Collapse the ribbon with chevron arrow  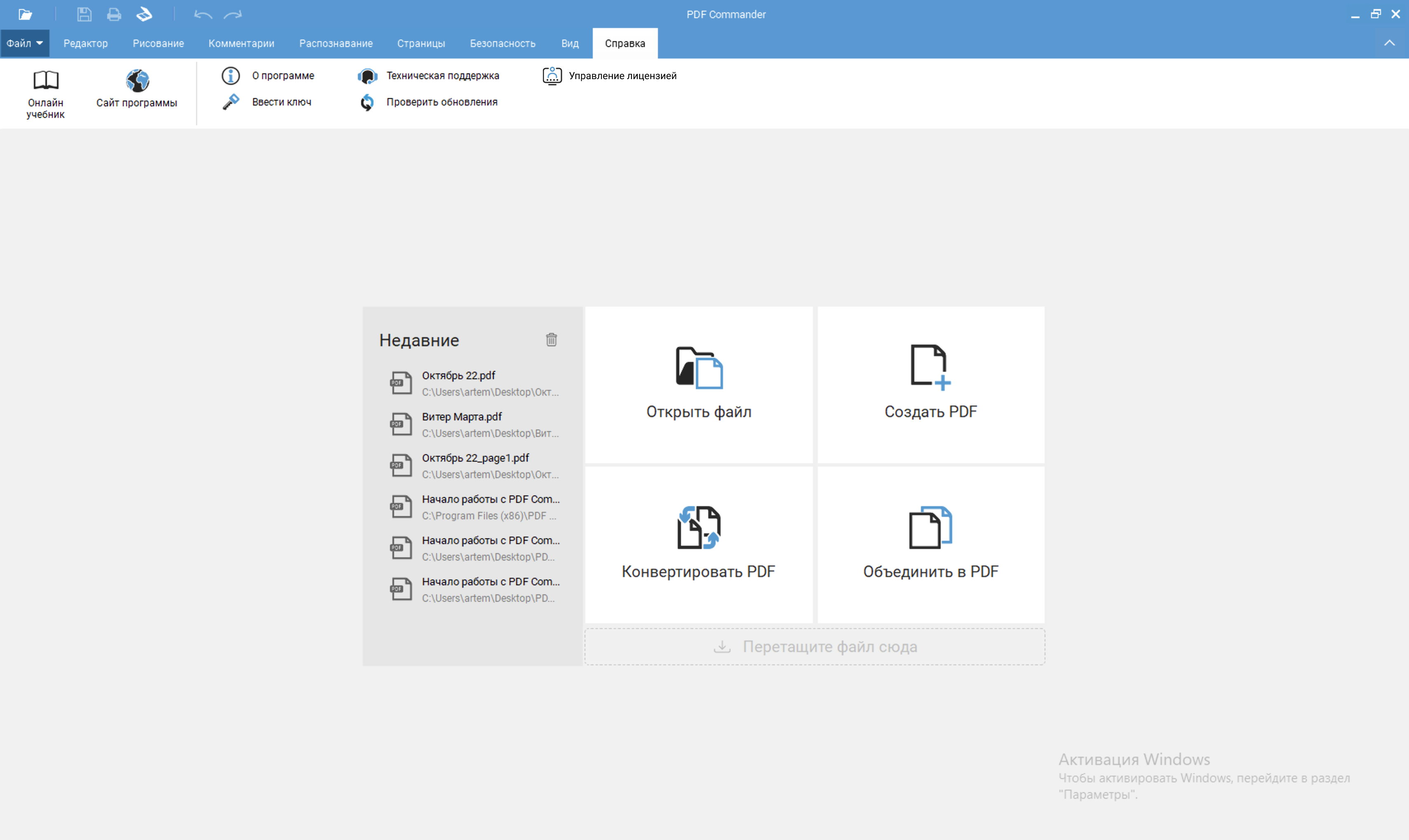[x=1390, y=43]
